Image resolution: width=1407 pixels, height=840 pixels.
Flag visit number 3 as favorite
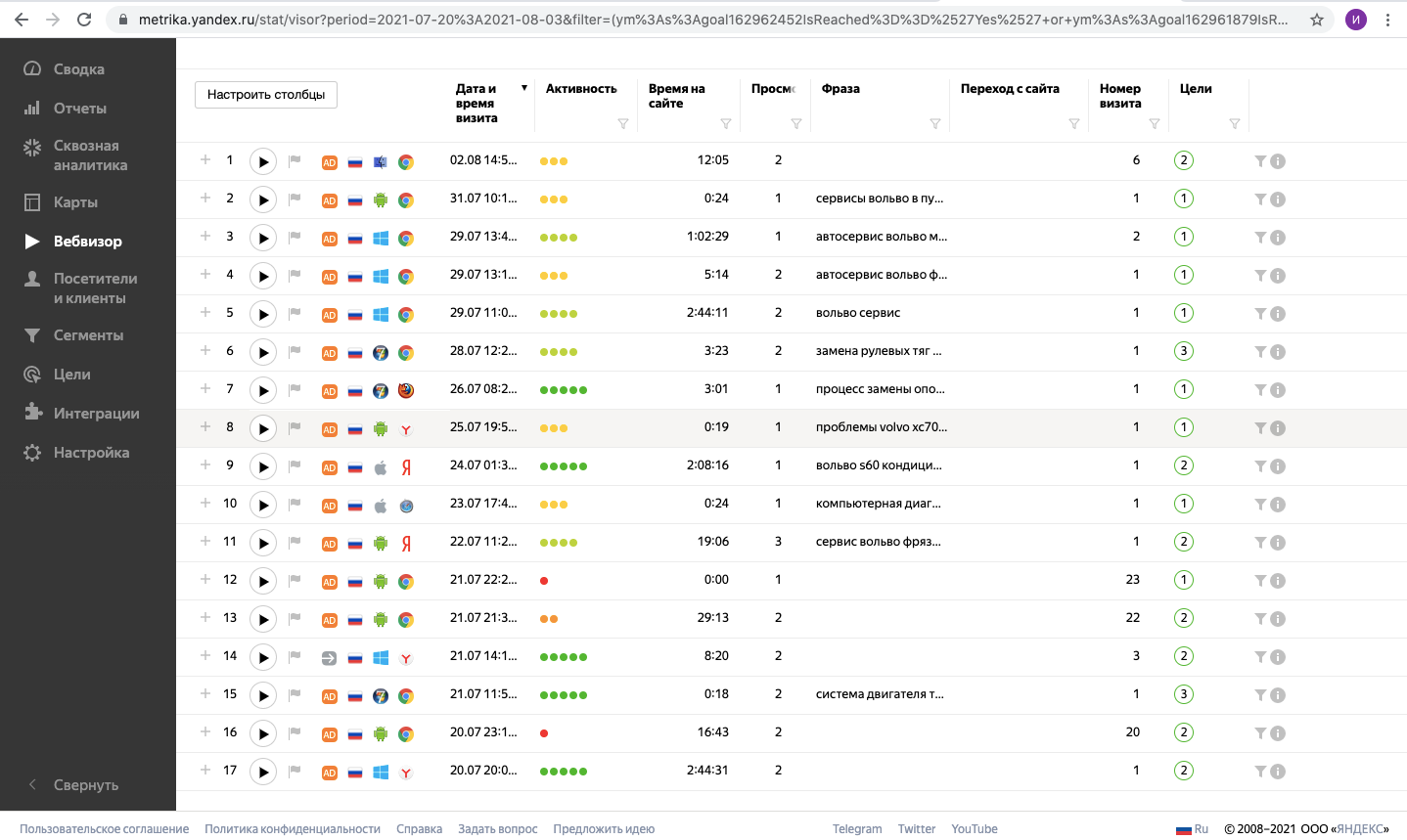click(x=295, y=237)
